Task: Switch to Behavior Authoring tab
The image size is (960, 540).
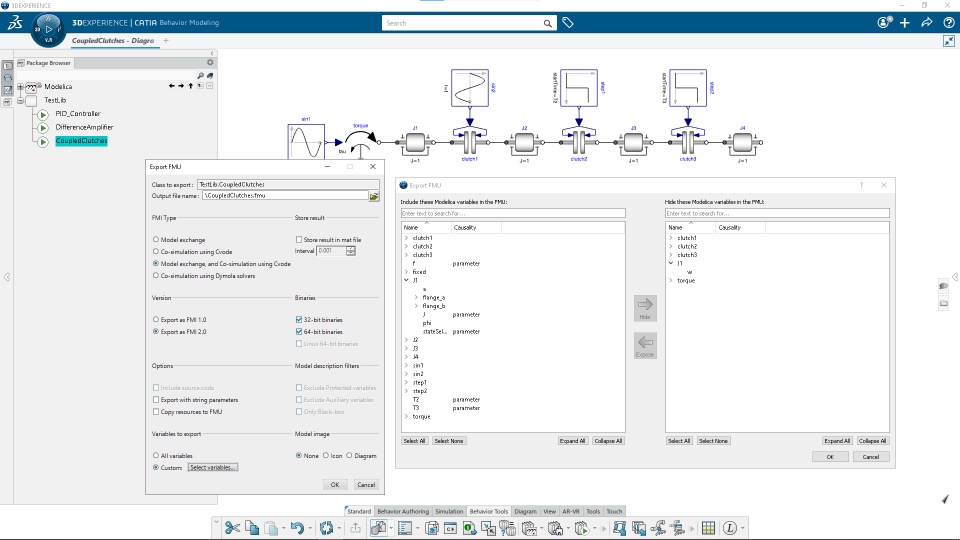Action: point(403,511)
